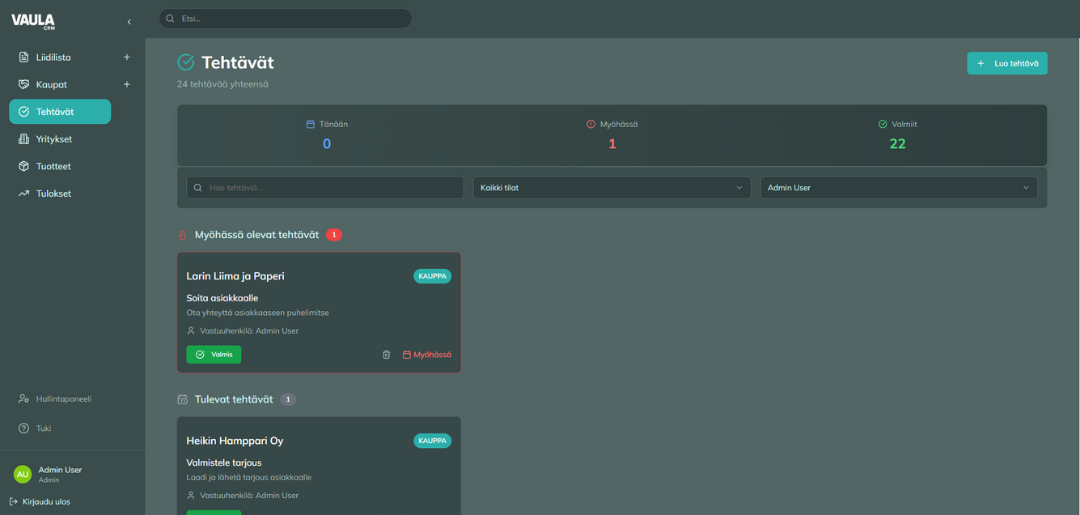The height and width of the screenshot is (515, 1080).
Task: Click the Kirjaudu ulos logout icon
Action: point(13,501)
